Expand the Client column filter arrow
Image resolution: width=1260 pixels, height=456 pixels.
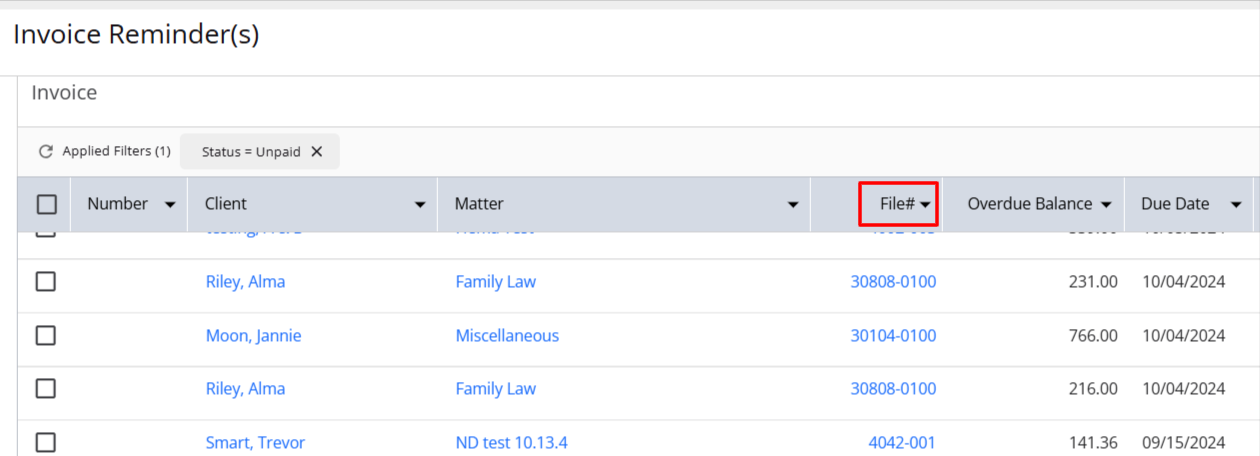420,204
